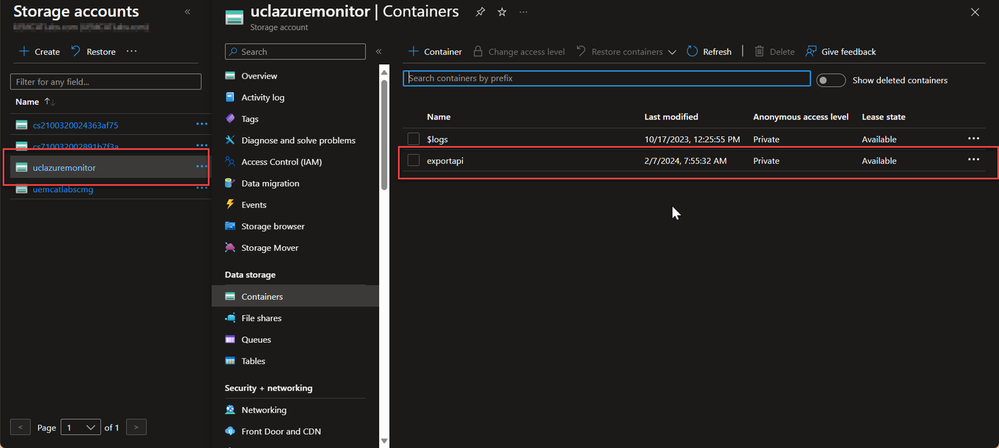The width and height of the screenshot is (999, 448).
Task: Toggle Show deleted containers switch
Action: [x=830, y=80]
